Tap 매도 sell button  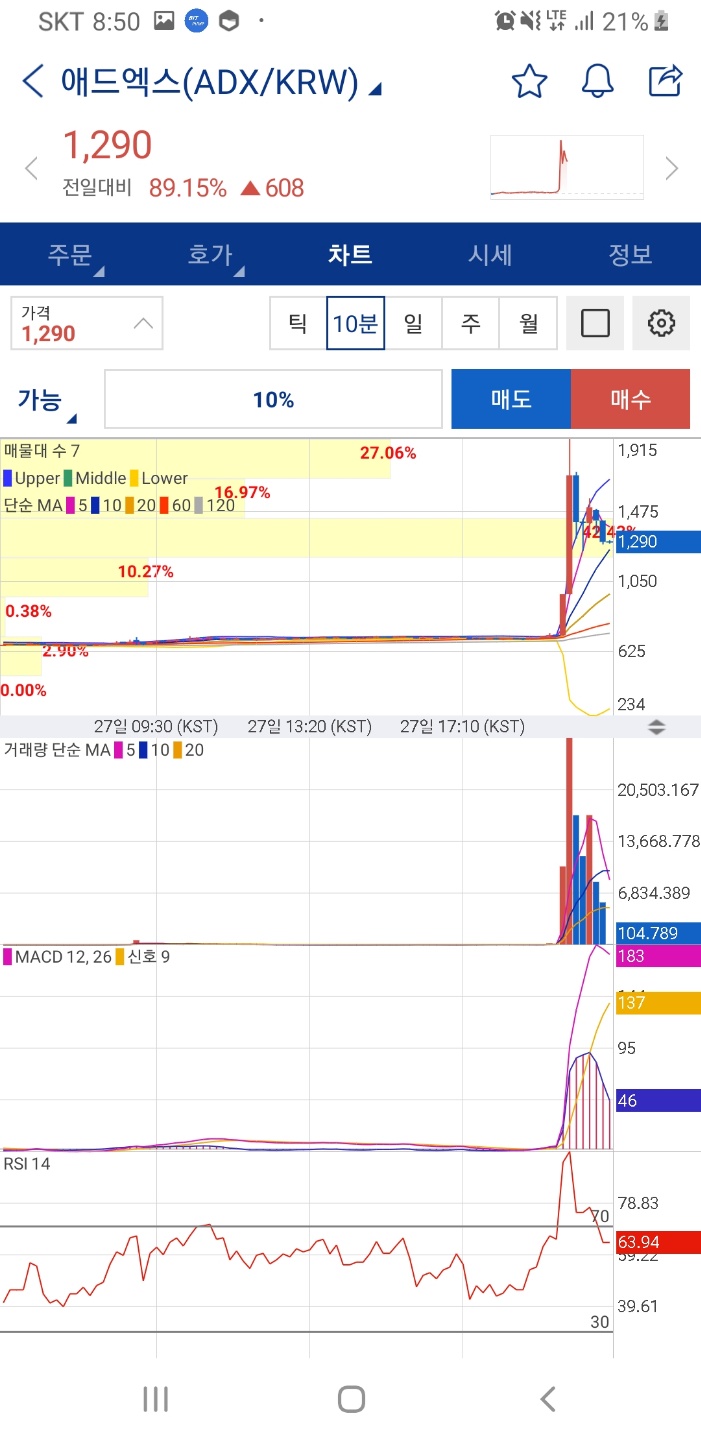click(x=511, y=399)
